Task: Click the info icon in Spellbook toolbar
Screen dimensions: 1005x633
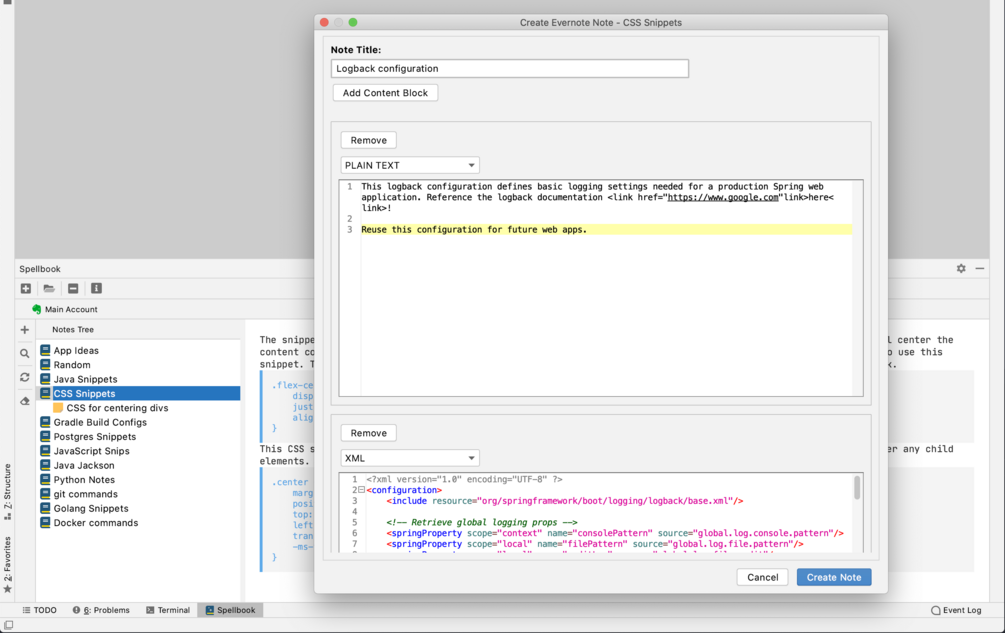Action: pos(96,288)
